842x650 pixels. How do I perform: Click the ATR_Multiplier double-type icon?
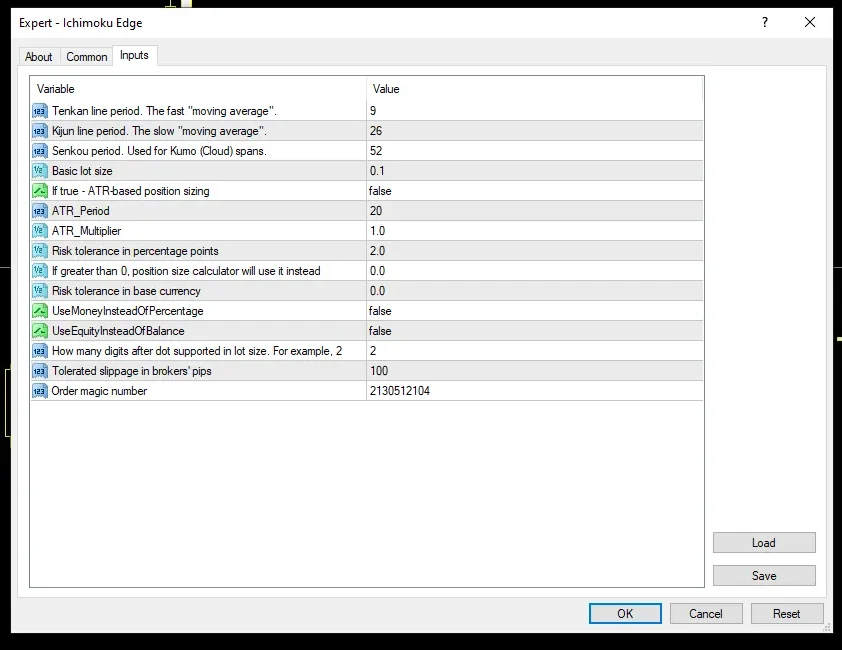tap(40, 231)
